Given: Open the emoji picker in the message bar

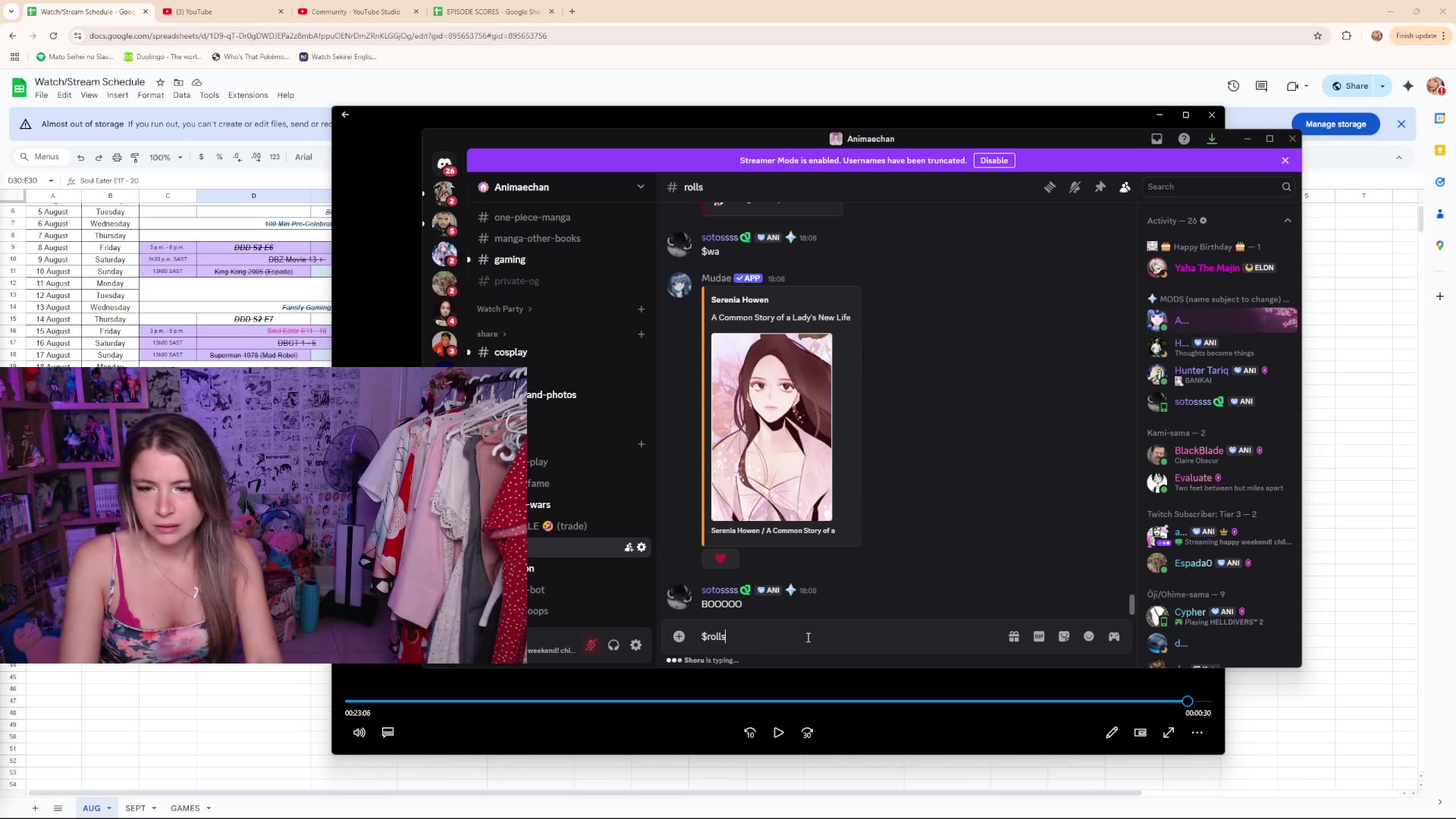Looking at the screenshot, I should (1089, 637).
